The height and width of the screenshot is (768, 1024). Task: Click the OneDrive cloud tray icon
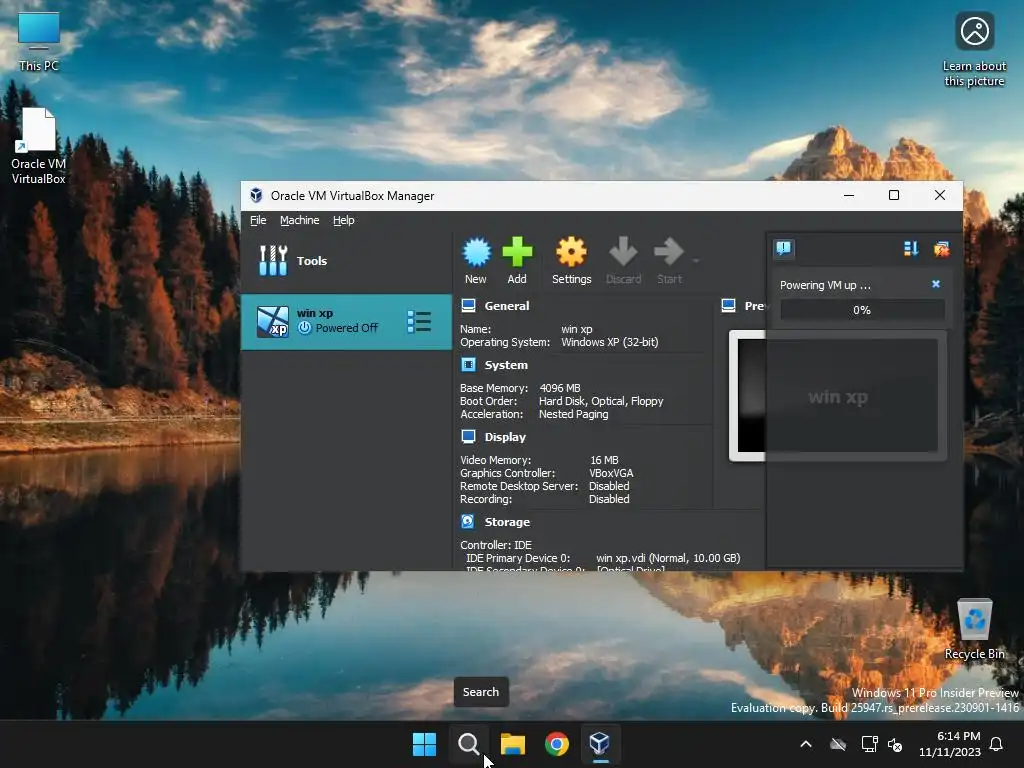[x=838, y=744]
